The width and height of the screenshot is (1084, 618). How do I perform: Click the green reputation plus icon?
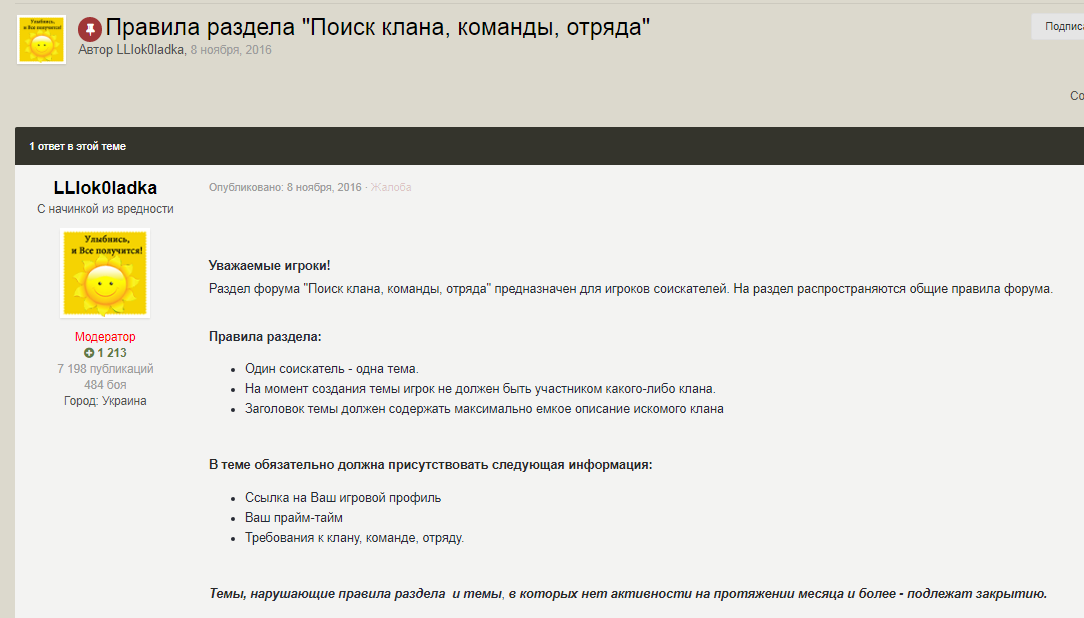point(88,353)
